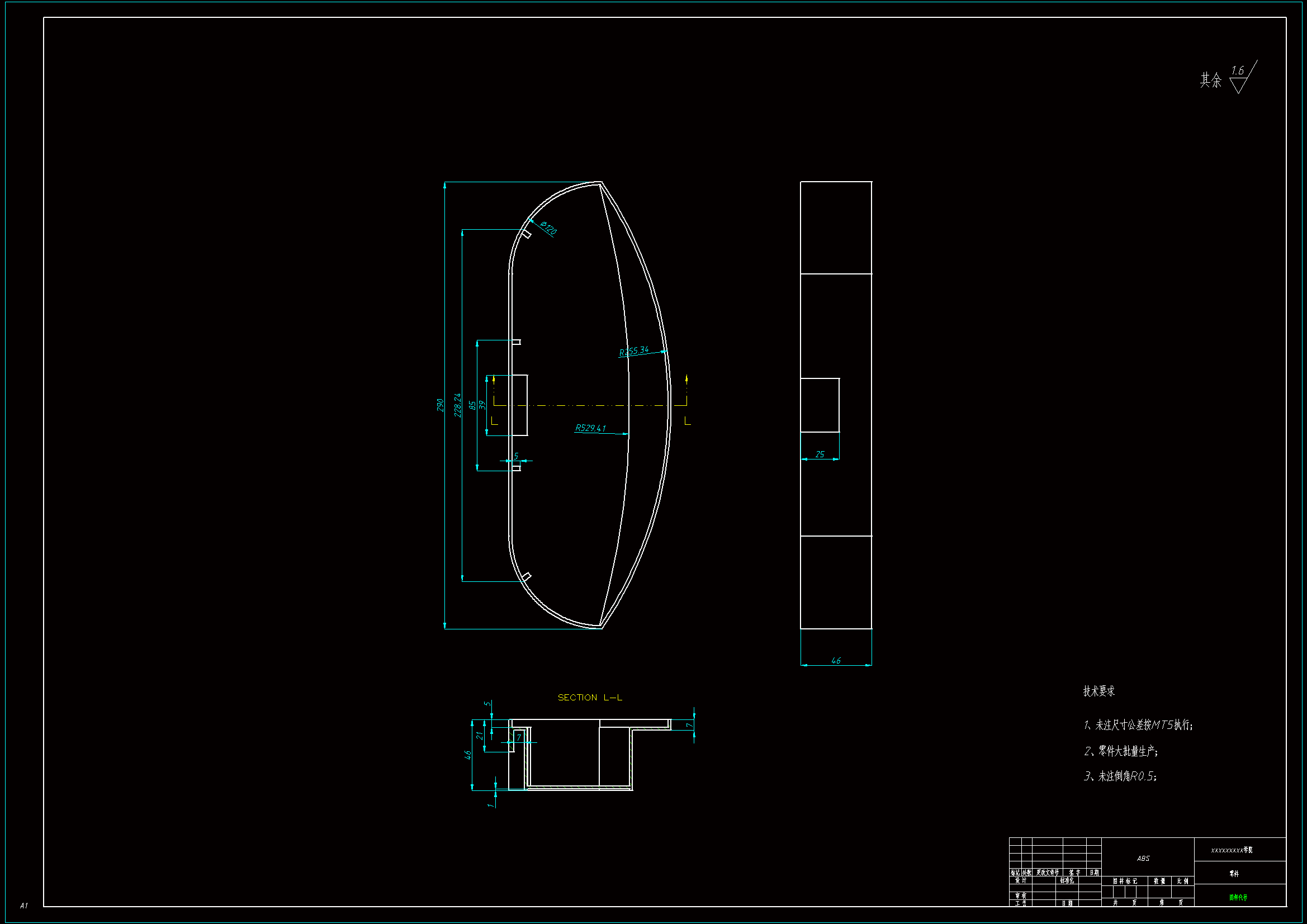
Task: Click the 比例 scale cell in title block
Action: (x=1182, y=881)
